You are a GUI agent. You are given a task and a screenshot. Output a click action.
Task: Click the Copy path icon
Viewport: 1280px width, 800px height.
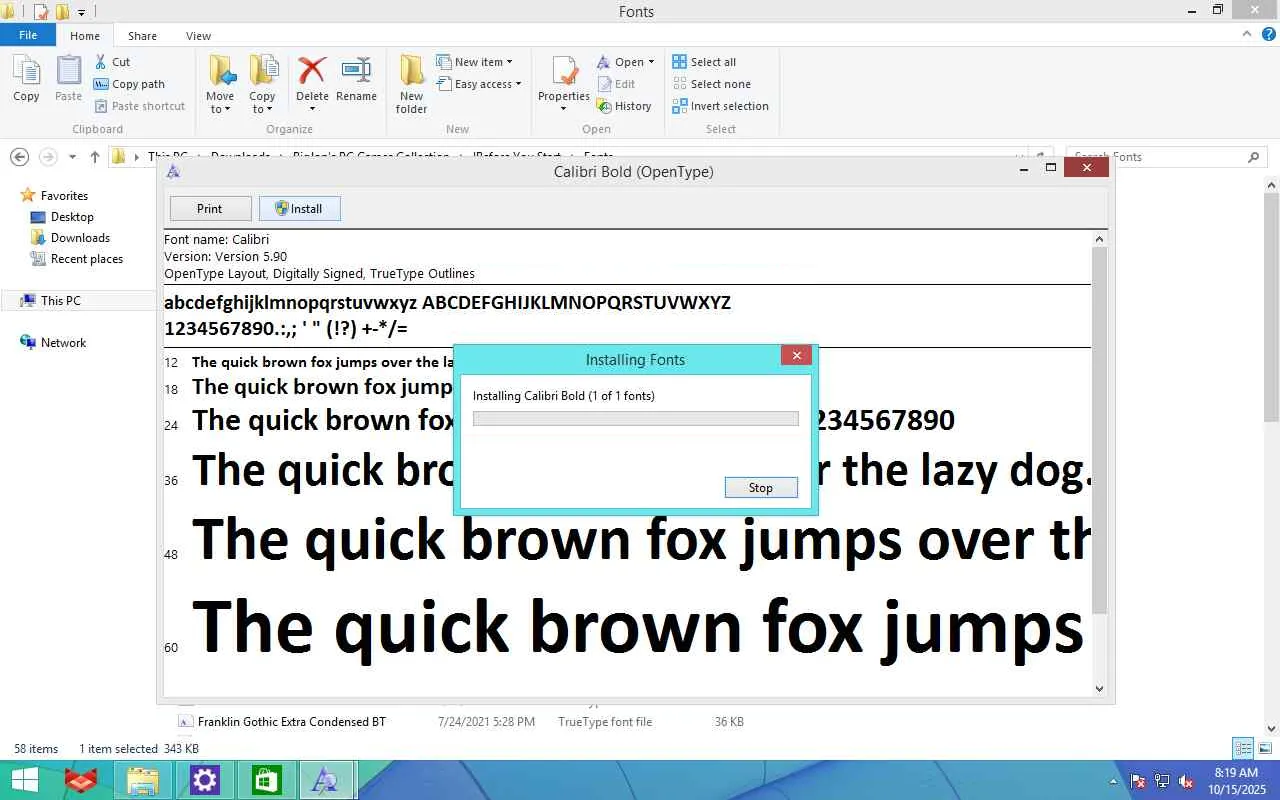(100, 84)
